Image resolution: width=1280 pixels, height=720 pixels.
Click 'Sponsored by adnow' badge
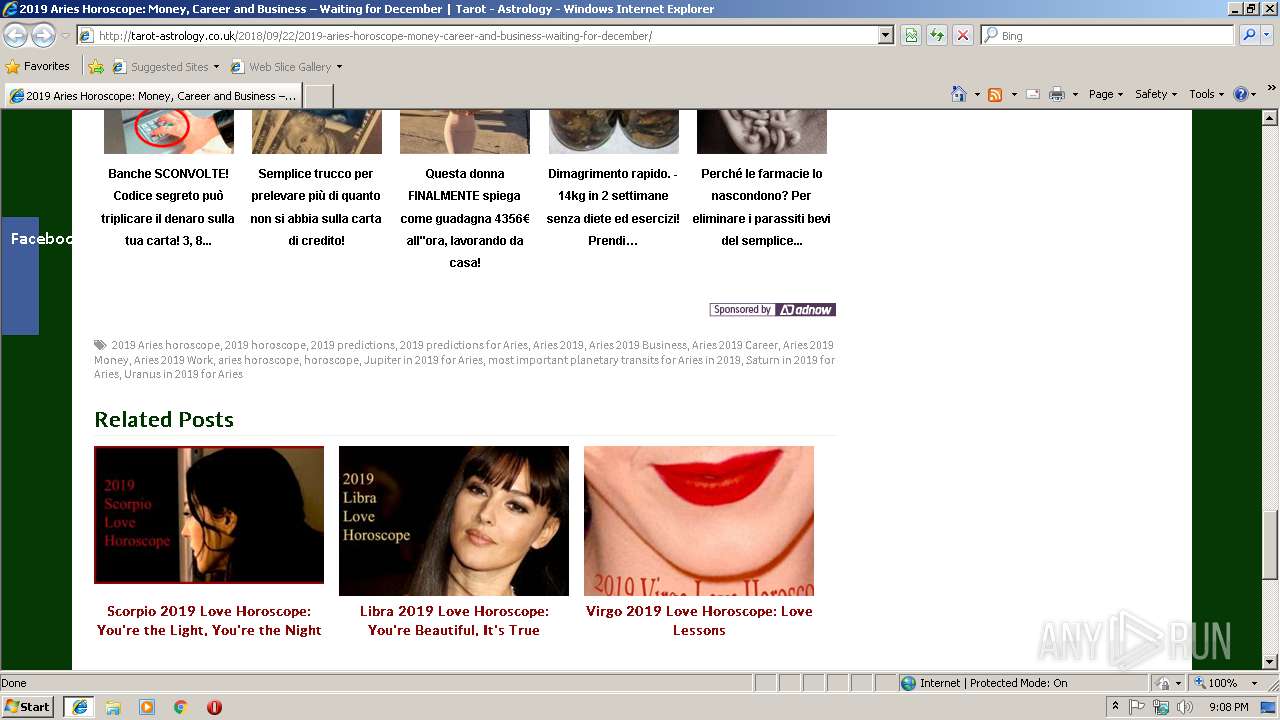tap(772, 310)
